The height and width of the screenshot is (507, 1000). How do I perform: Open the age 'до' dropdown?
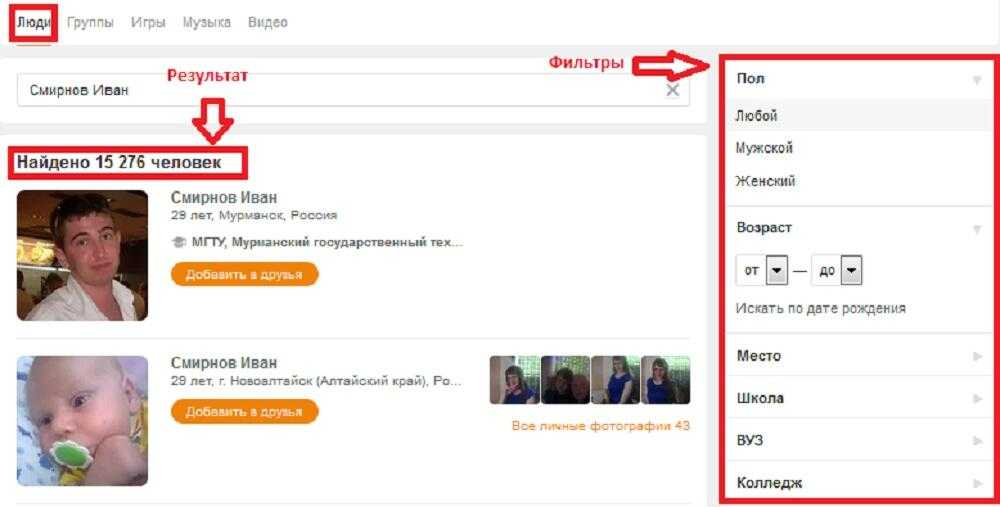(x=851, y=271)
